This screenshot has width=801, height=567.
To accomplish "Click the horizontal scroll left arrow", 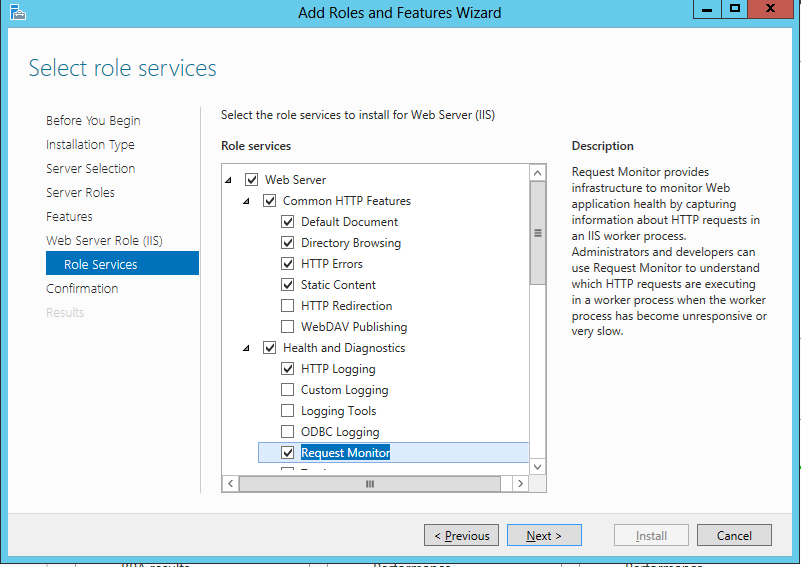I will point(230,483).
